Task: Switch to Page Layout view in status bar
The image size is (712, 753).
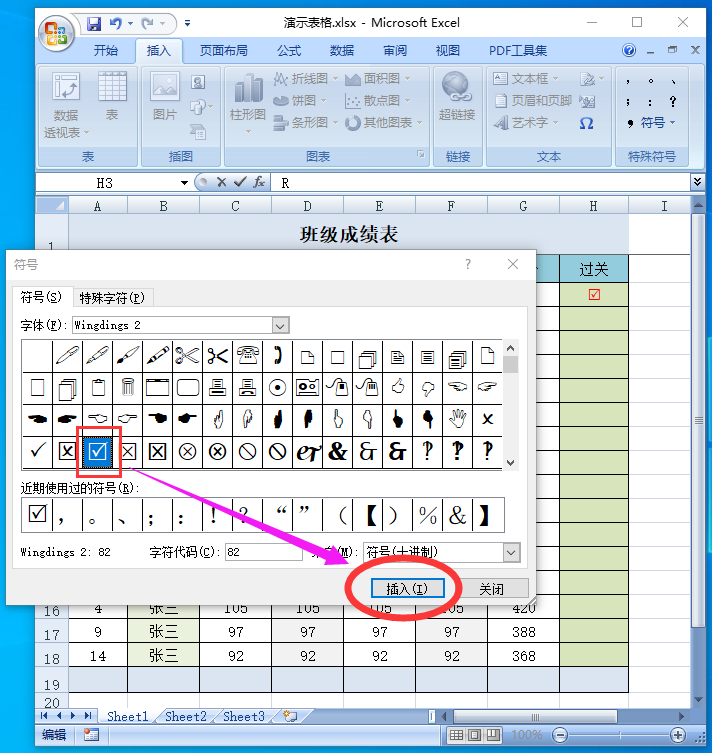Action: 474,735
